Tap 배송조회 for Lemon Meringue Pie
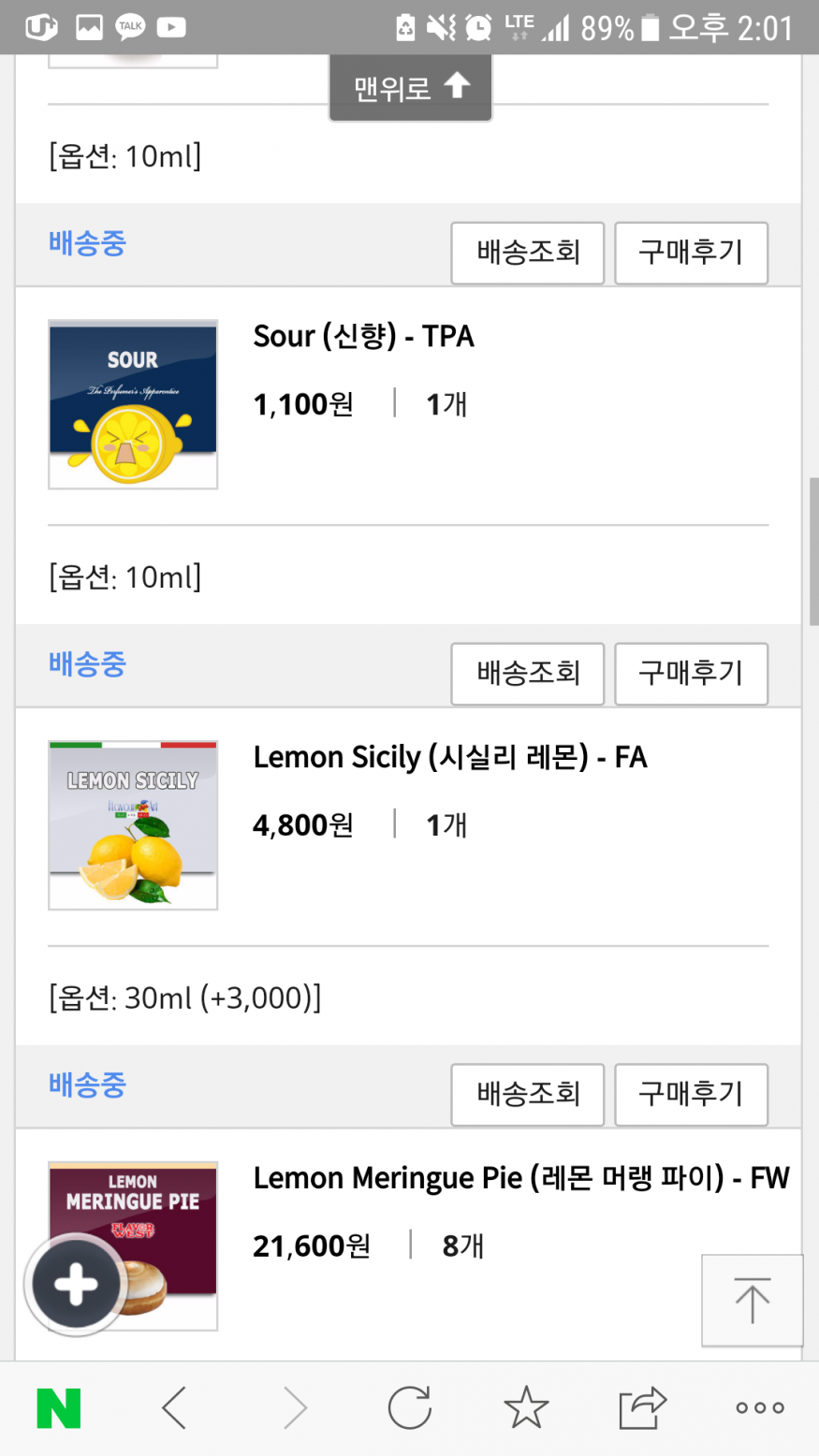Viewport: 819px width, 1456px height. (x=528, y=1095)
